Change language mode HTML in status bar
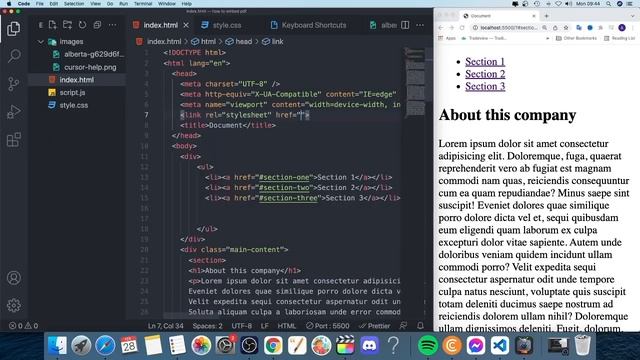This screenshot has width=640, height=360. 287,326
